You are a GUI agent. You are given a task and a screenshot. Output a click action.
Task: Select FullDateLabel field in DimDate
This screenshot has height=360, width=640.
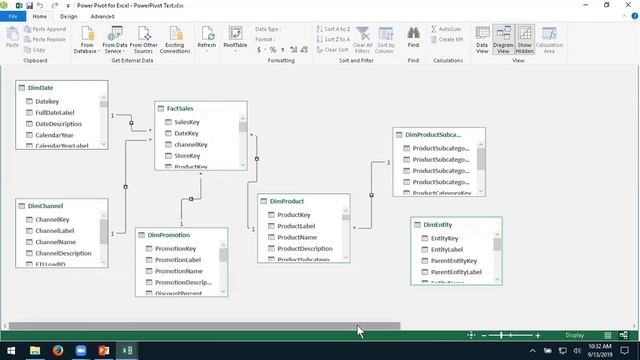(x=55, y=112)
